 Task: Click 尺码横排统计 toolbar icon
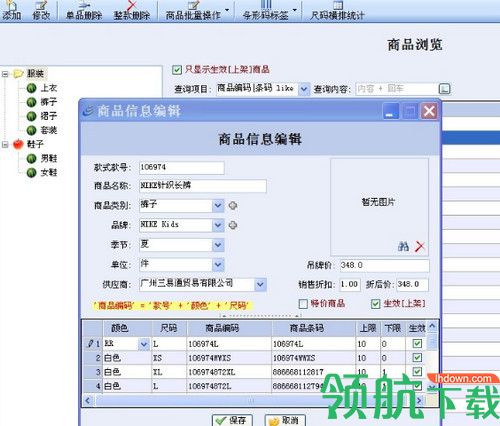pyautogui.click(x=337, y=10)
